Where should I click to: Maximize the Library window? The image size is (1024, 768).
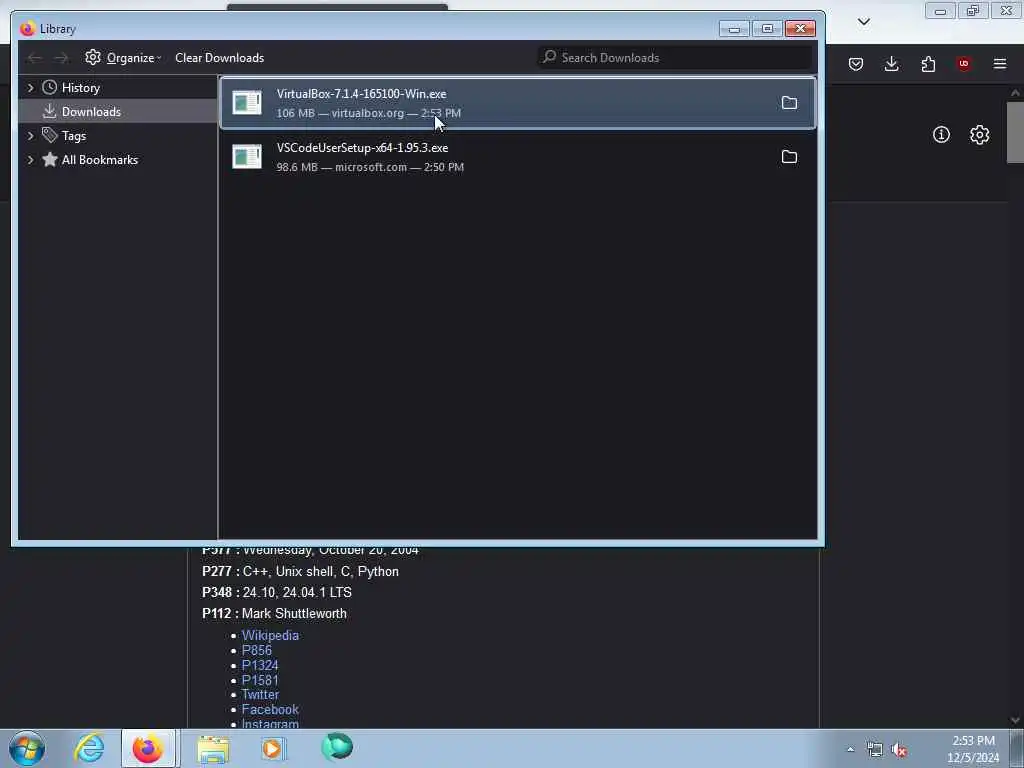point(767,29)
